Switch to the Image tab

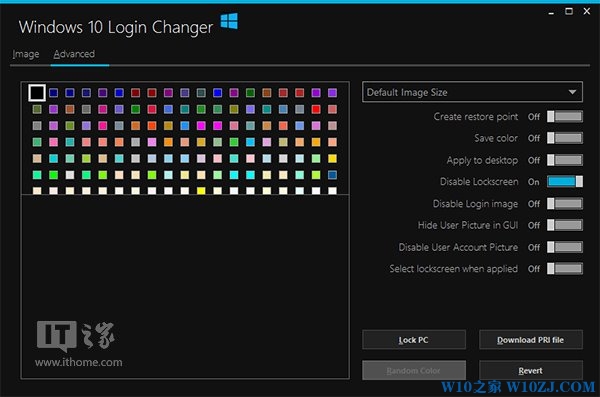26,54
